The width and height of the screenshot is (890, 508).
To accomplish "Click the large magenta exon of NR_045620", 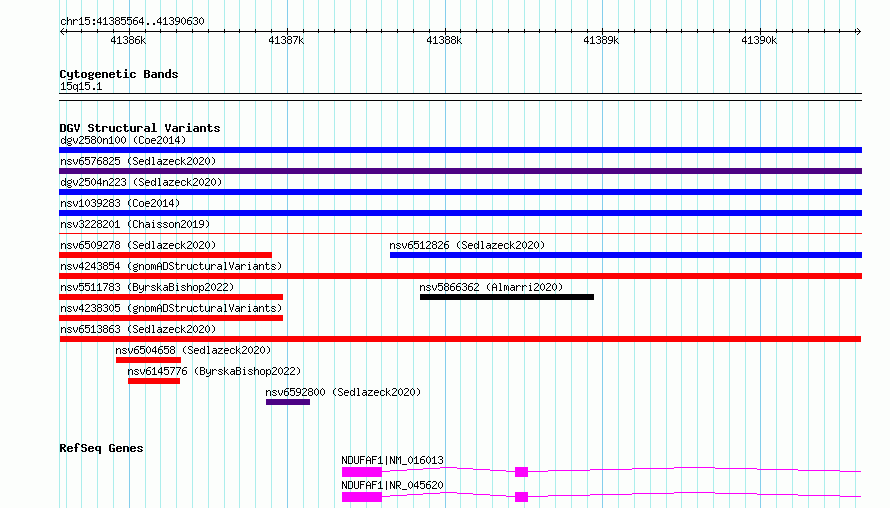I will point(362,497).
